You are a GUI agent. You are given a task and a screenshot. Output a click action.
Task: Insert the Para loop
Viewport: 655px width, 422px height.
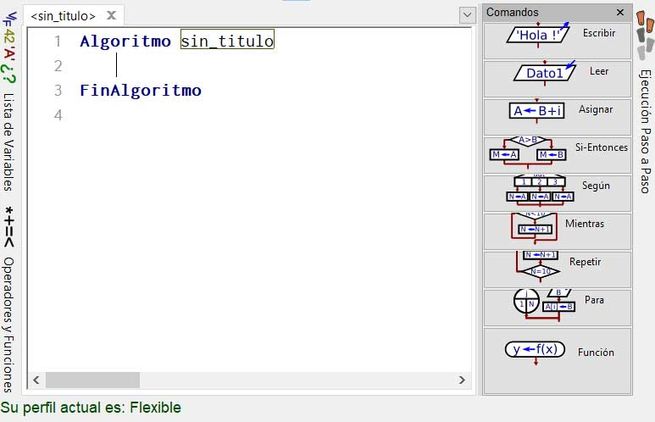(557, 307)
